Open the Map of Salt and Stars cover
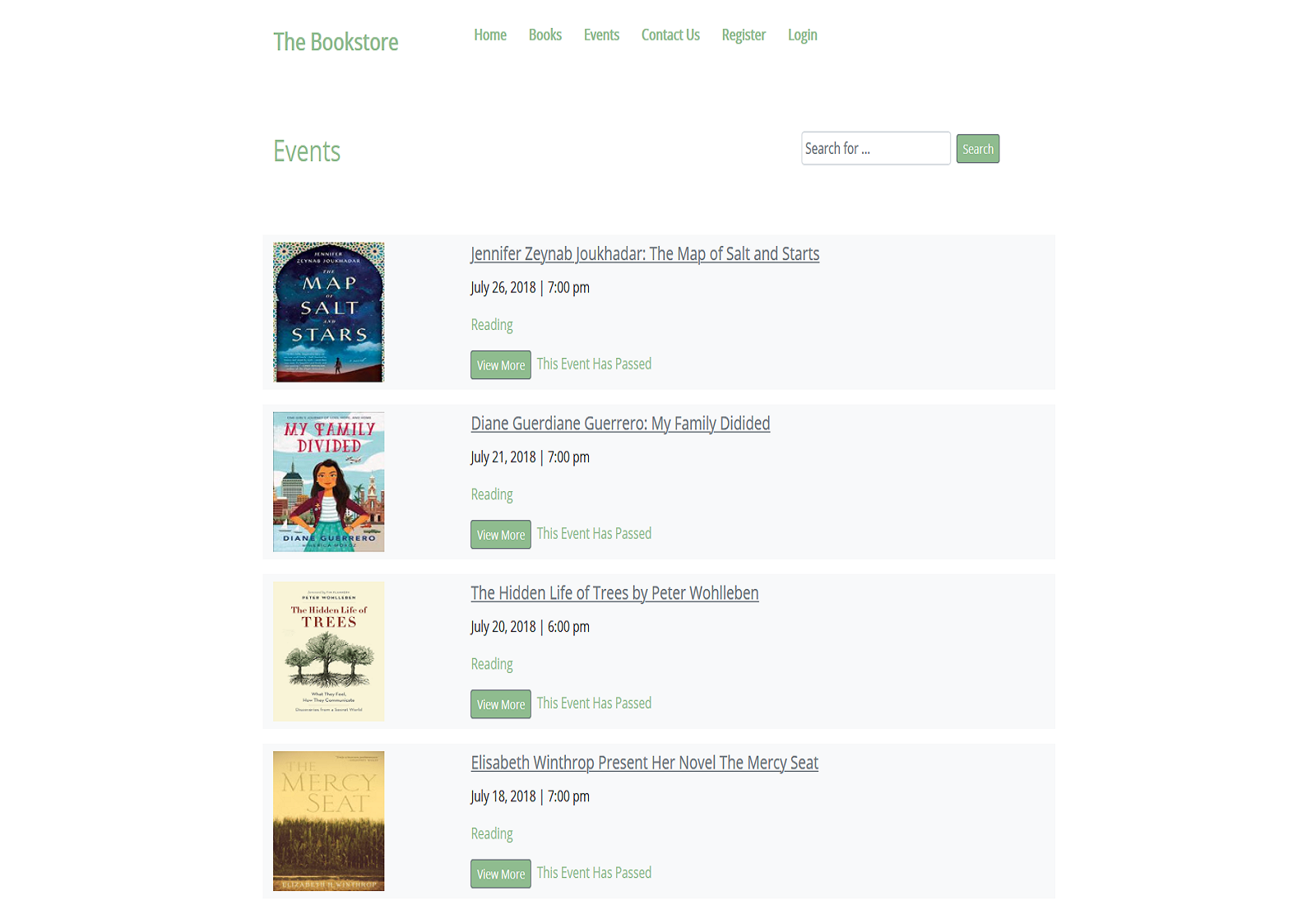Screen dimensions: 1316x905 (329, 312)
